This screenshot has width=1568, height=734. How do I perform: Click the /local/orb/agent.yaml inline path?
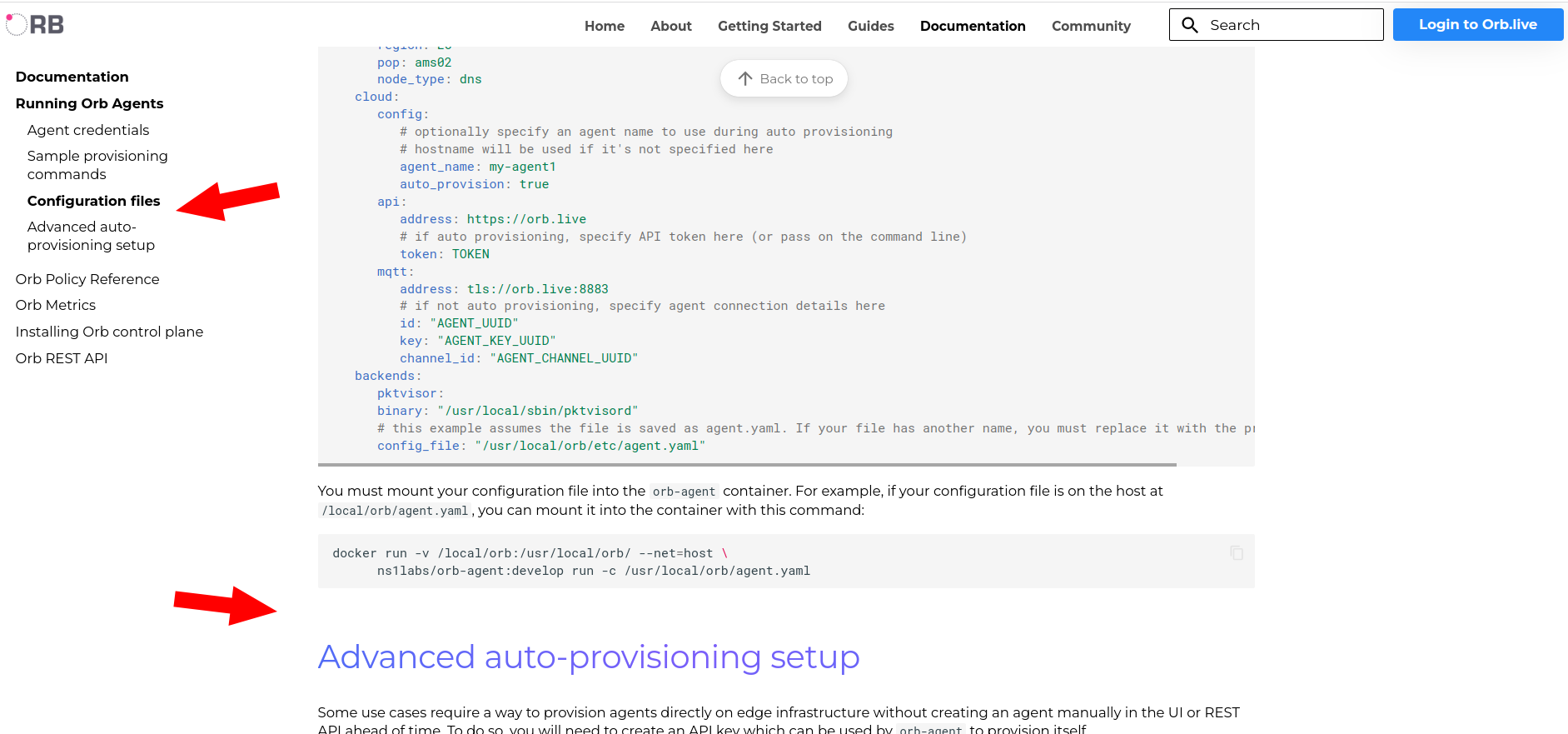(395, 511)
